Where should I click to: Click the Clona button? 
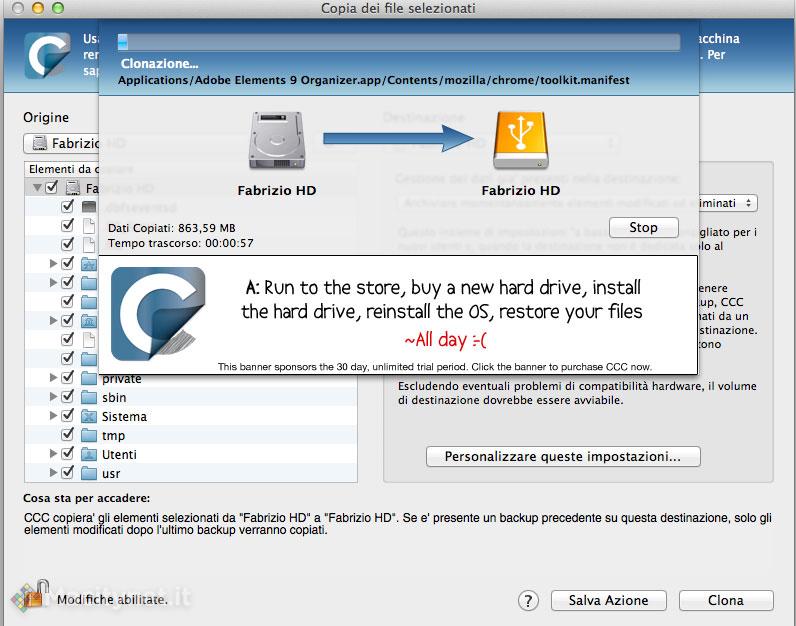726,601
